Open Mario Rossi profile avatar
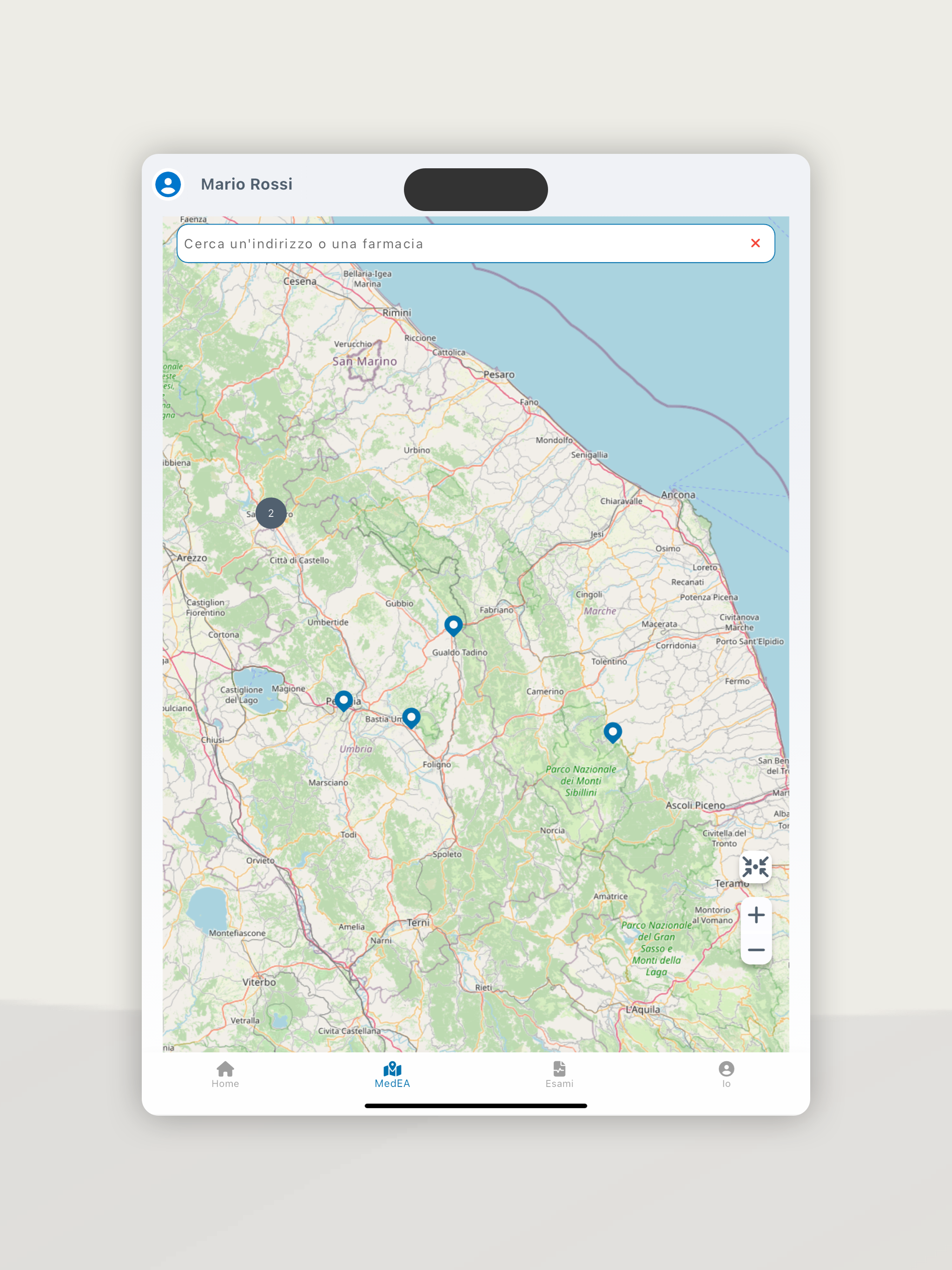Image resolution: width=952 pixels, height=1270 pixels. click(x=168, y=184)
